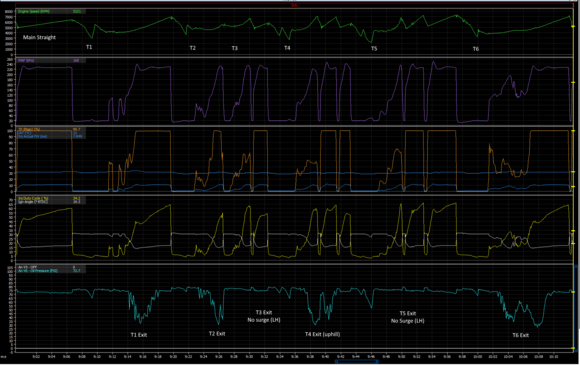Select the MAP (kPa) channel label
This screenshot has width=580, height=365.
26,60
